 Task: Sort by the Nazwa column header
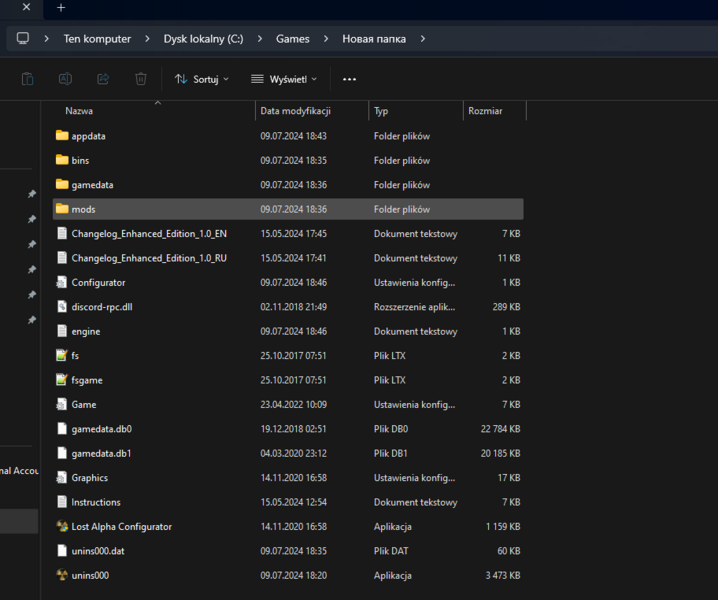click(x=80, y=111)
